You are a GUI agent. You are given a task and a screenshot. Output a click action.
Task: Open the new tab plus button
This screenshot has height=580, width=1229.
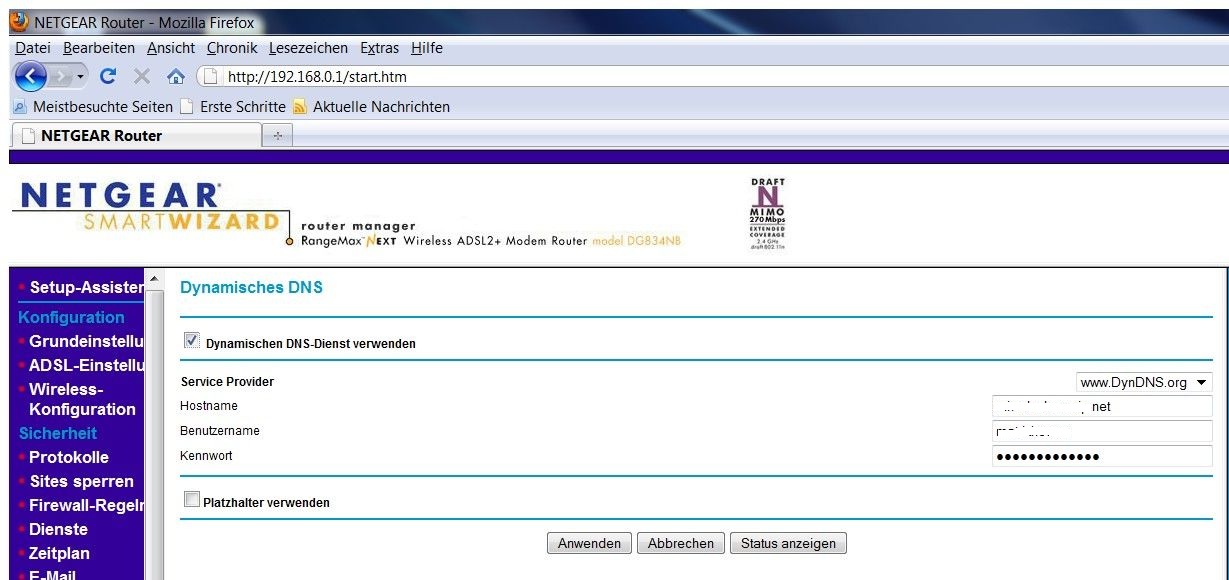click(277, 135)
